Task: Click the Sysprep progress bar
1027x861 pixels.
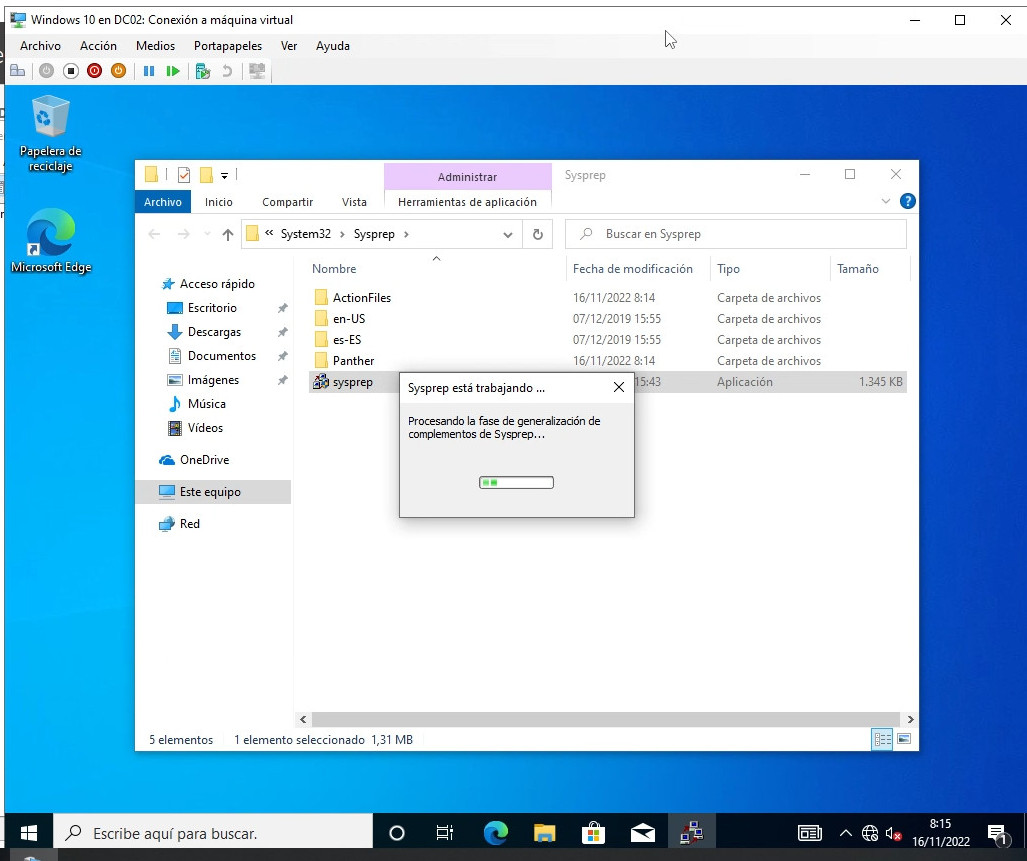Action: tap(516, 483)
